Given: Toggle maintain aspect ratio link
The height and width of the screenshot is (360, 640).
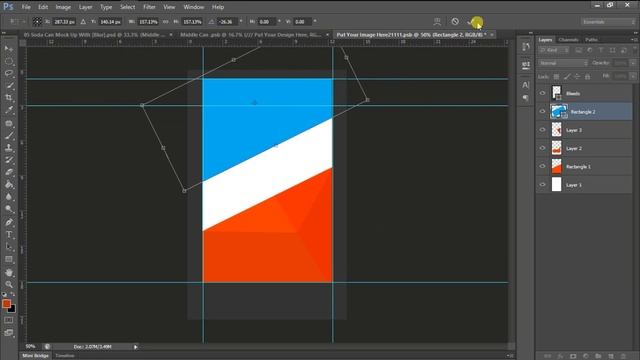Looking at the screenshot, I should (x=165, y=22).
